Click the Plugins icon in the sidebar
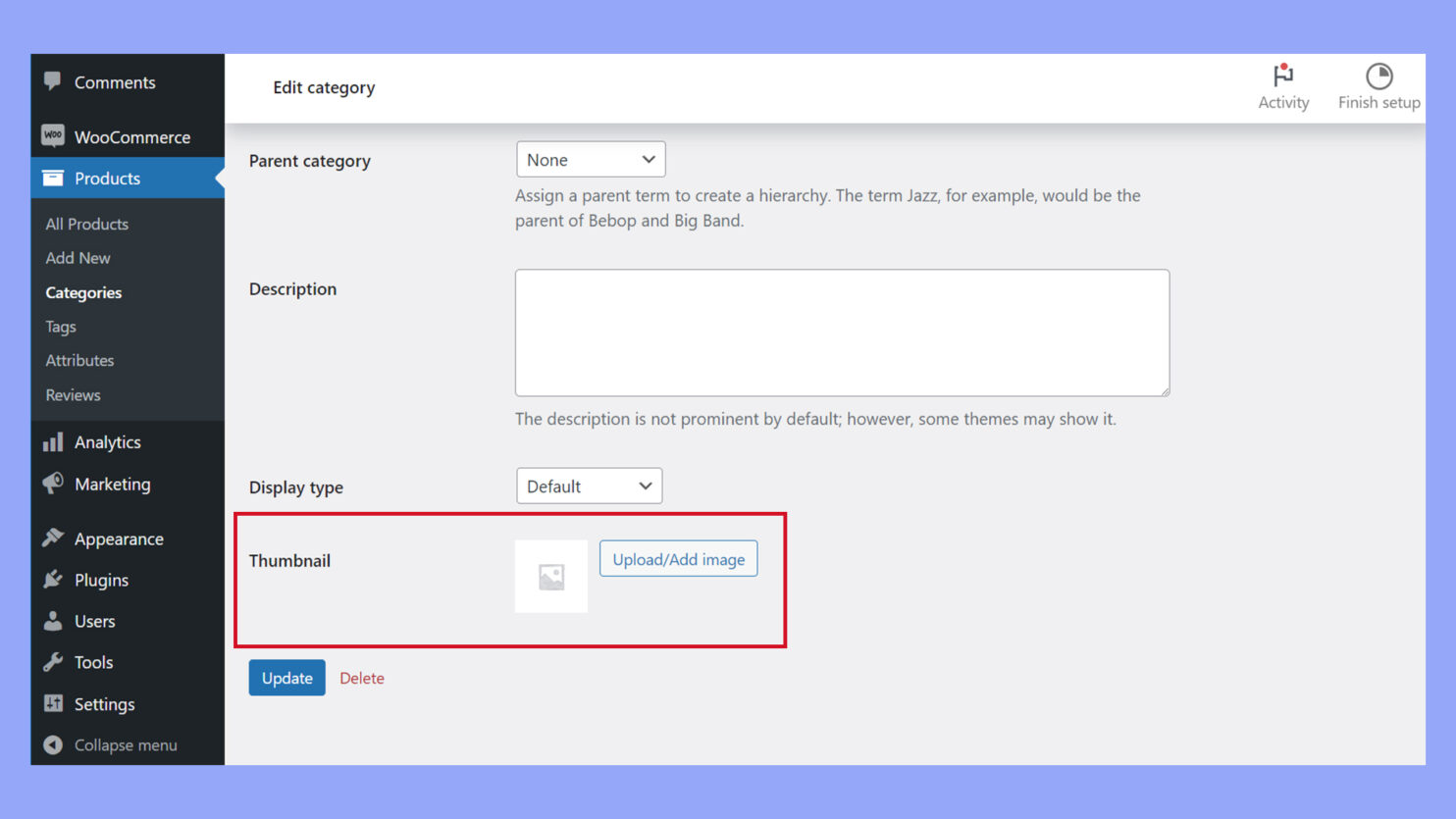Viewport: 1456px width, 819px height. 53,580
